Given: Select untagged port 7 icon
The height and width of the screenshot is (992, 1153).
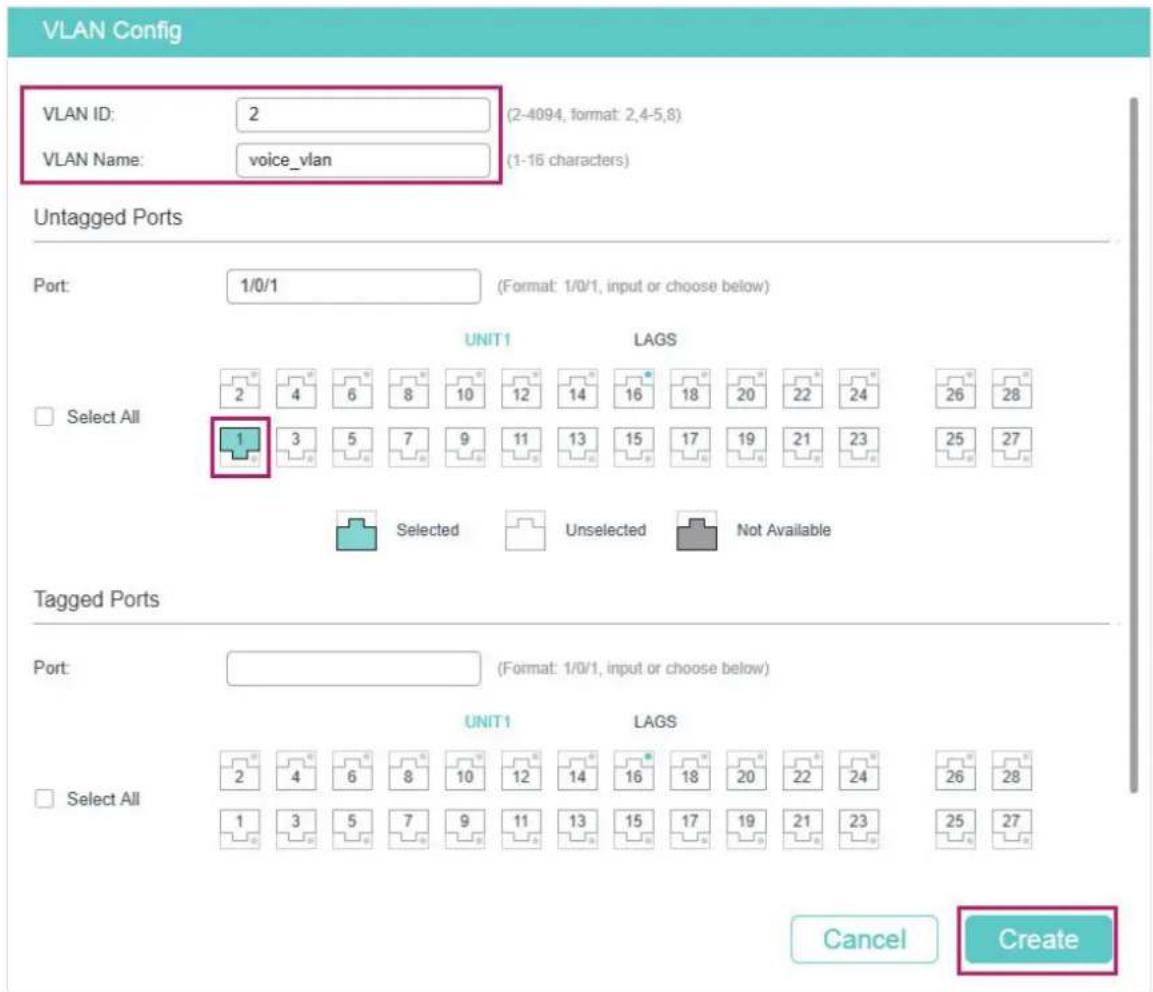Looking at the screenshot, I should click(409, 446).
